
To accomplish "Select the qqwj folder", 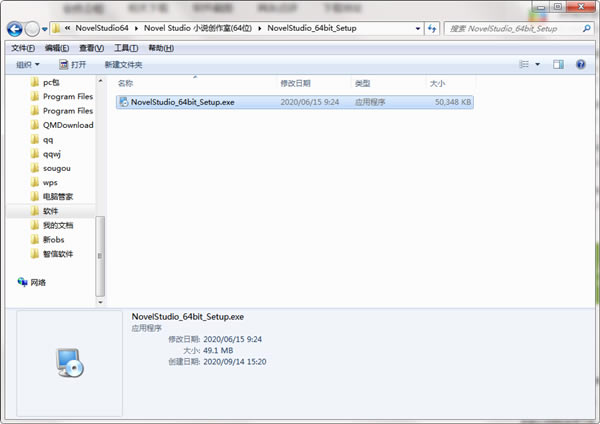I will [52, 154].
